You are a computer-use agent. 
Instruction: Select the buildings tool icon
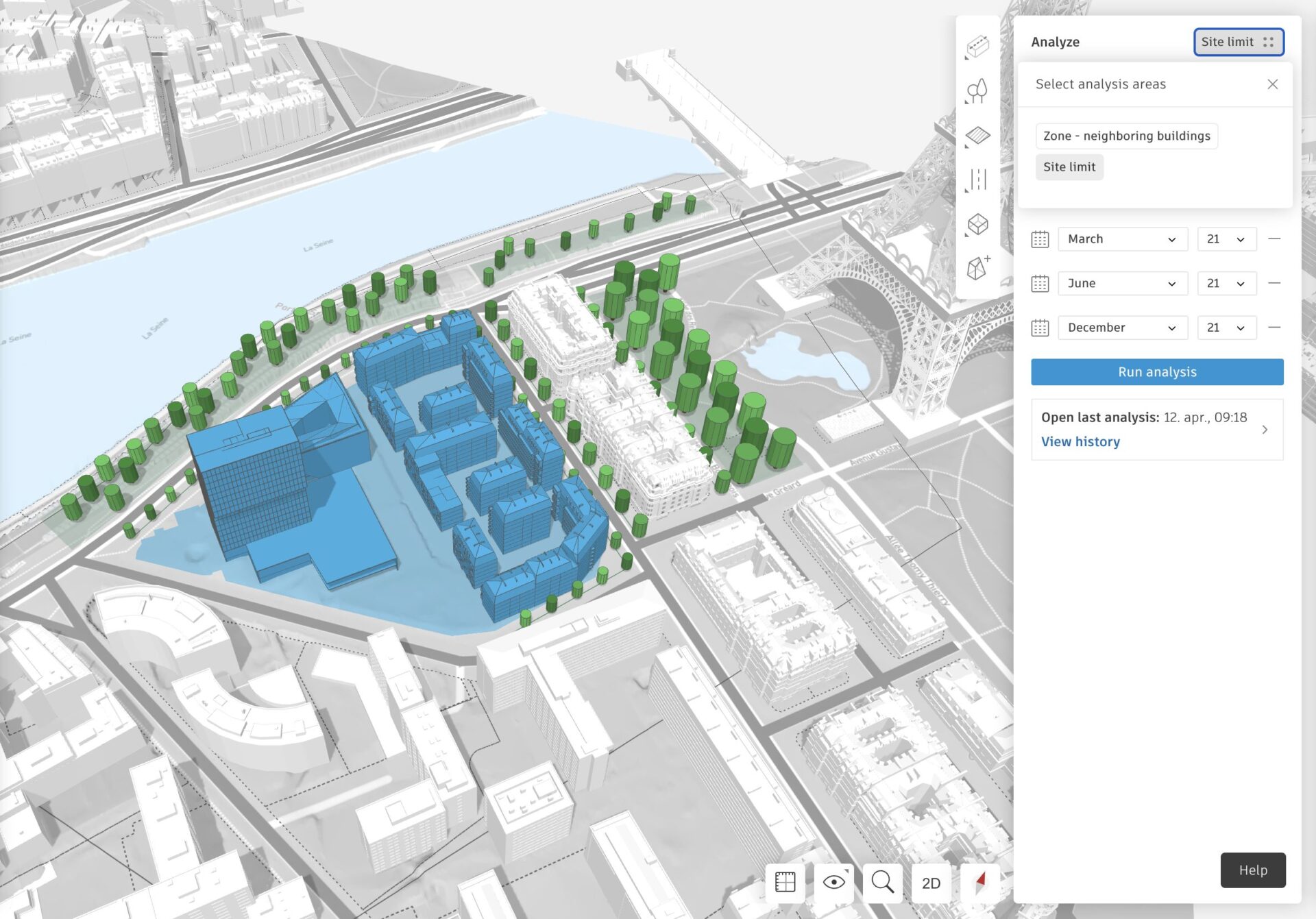point(977,47)
